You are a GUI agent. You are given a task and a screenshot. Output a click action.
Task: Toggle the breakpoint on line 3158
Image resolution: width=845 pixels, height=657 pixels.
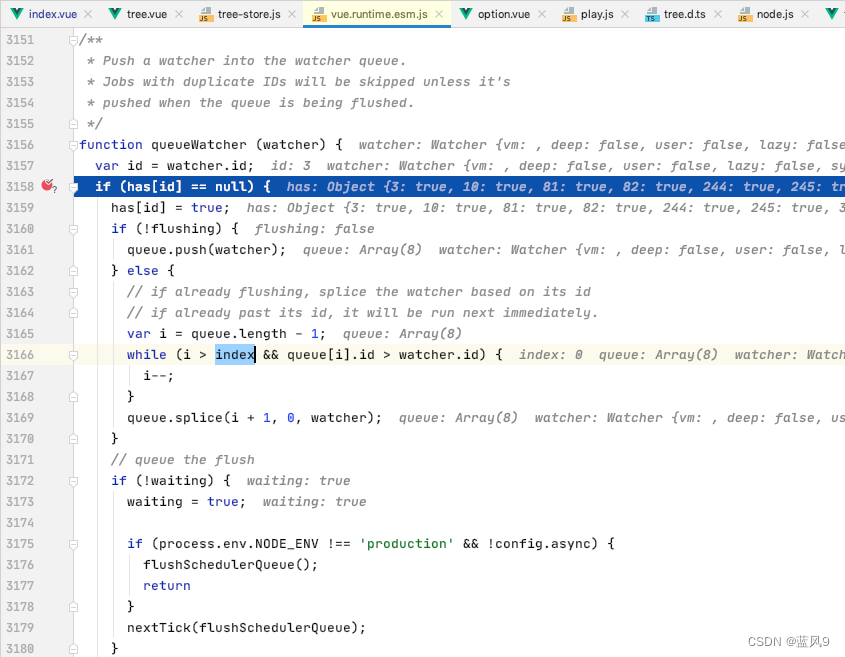point(49,186)
